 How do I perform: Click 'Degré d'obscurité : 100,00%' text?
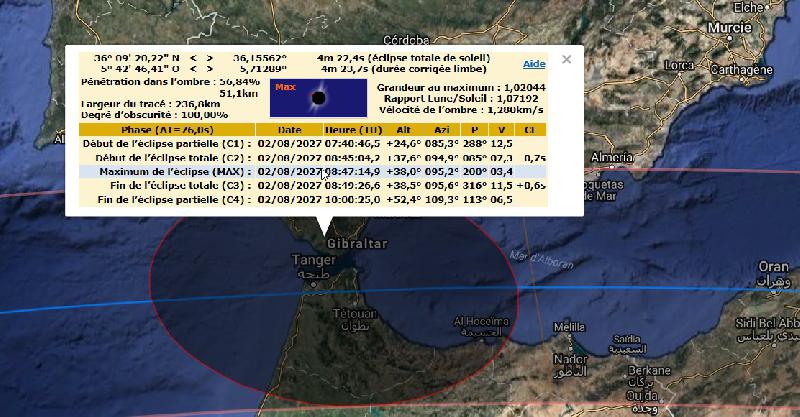click(154, 115)
